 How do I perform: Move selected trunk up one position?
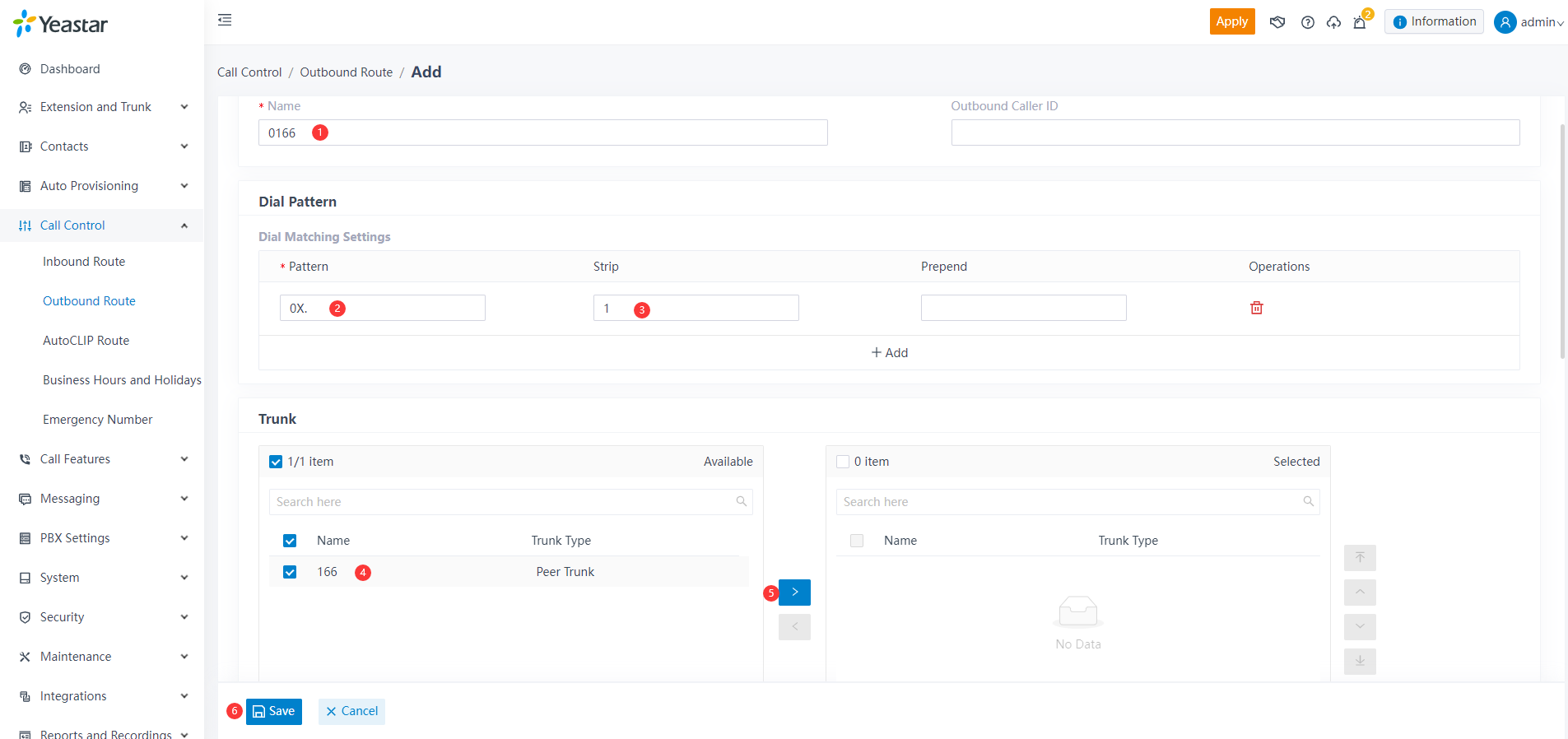pyautogui.click(x=1360, y=593)
